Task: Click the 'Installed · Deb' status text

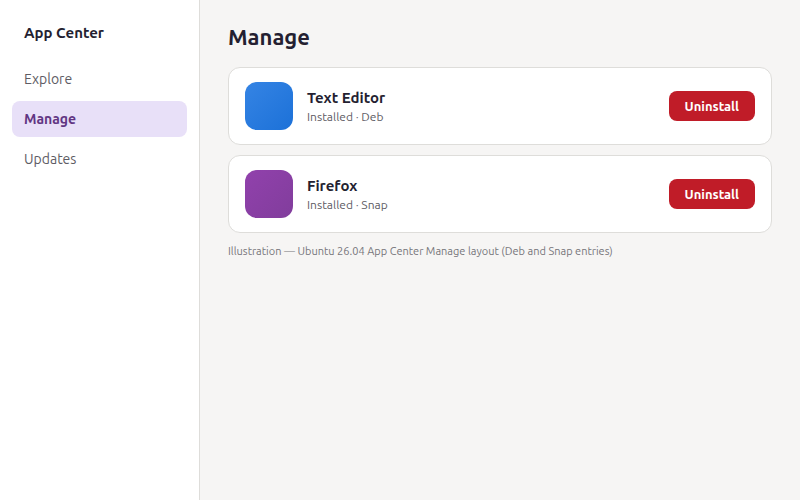Action: 345,117
